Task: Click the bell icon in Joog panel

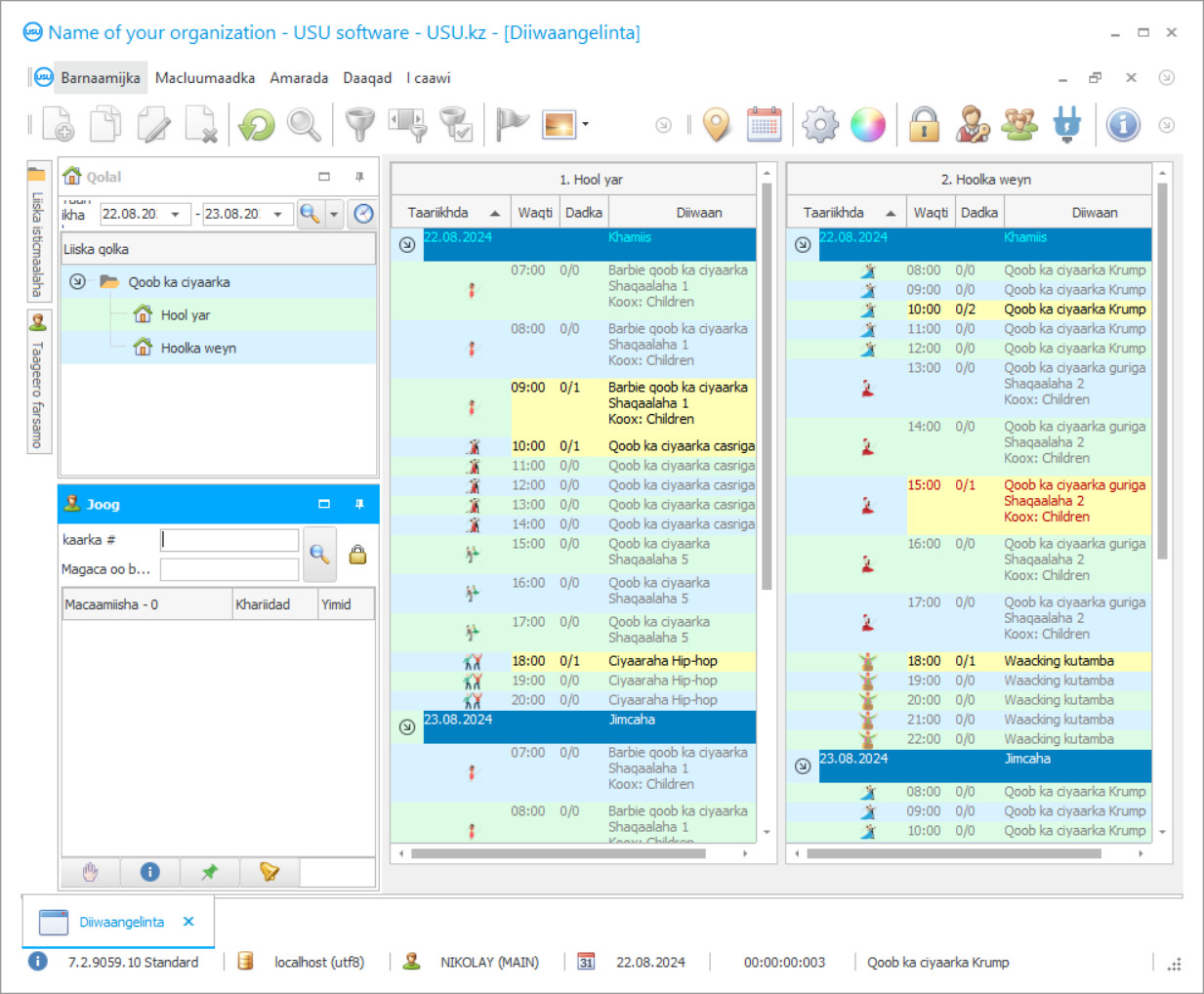Action: pyautogui.click(x=270, y=872)
